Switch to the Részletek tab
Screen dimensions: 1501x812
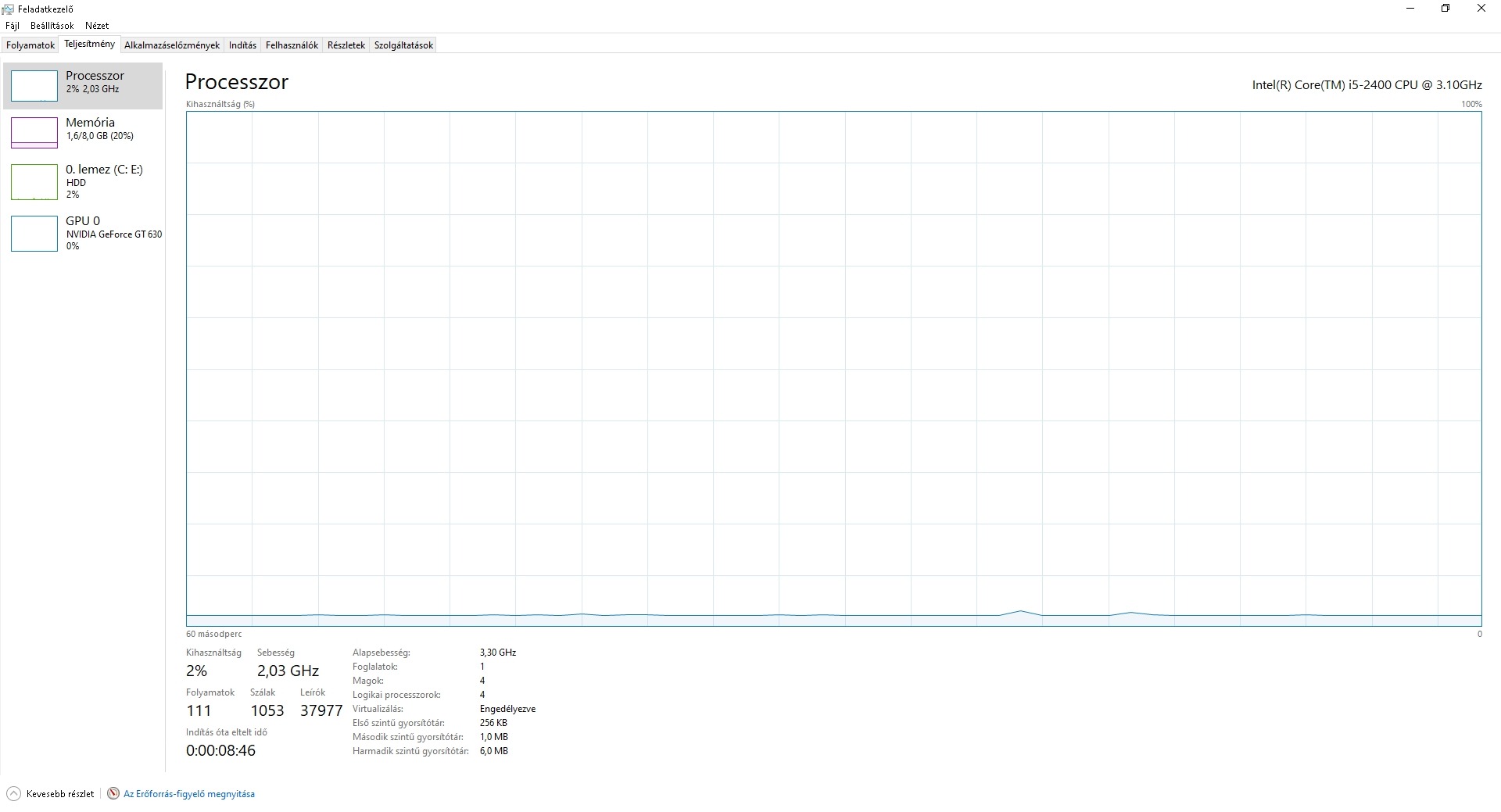click(x=346, y=45)
